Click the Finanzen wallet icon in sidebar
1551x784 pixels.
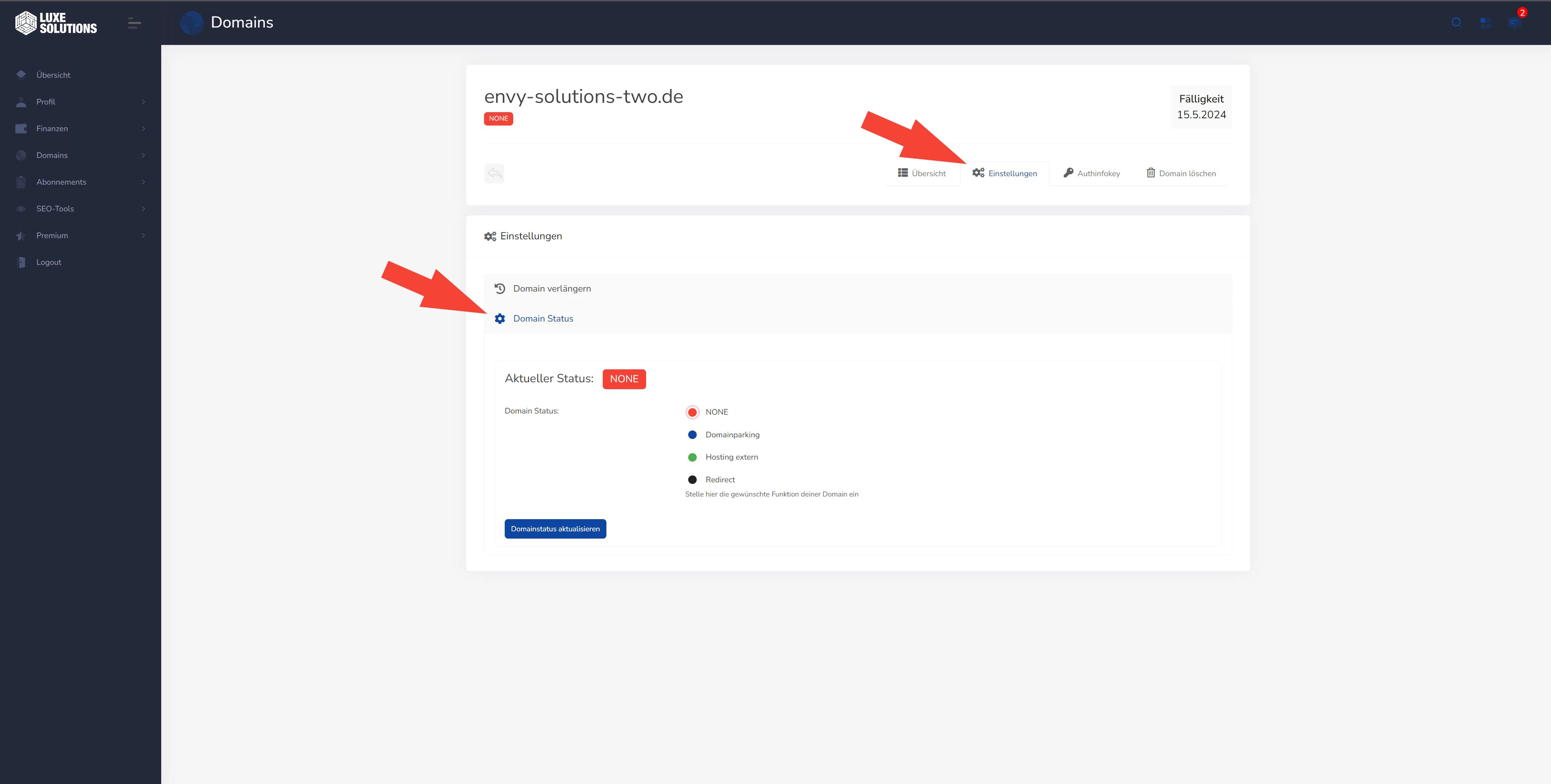(21, 128)
